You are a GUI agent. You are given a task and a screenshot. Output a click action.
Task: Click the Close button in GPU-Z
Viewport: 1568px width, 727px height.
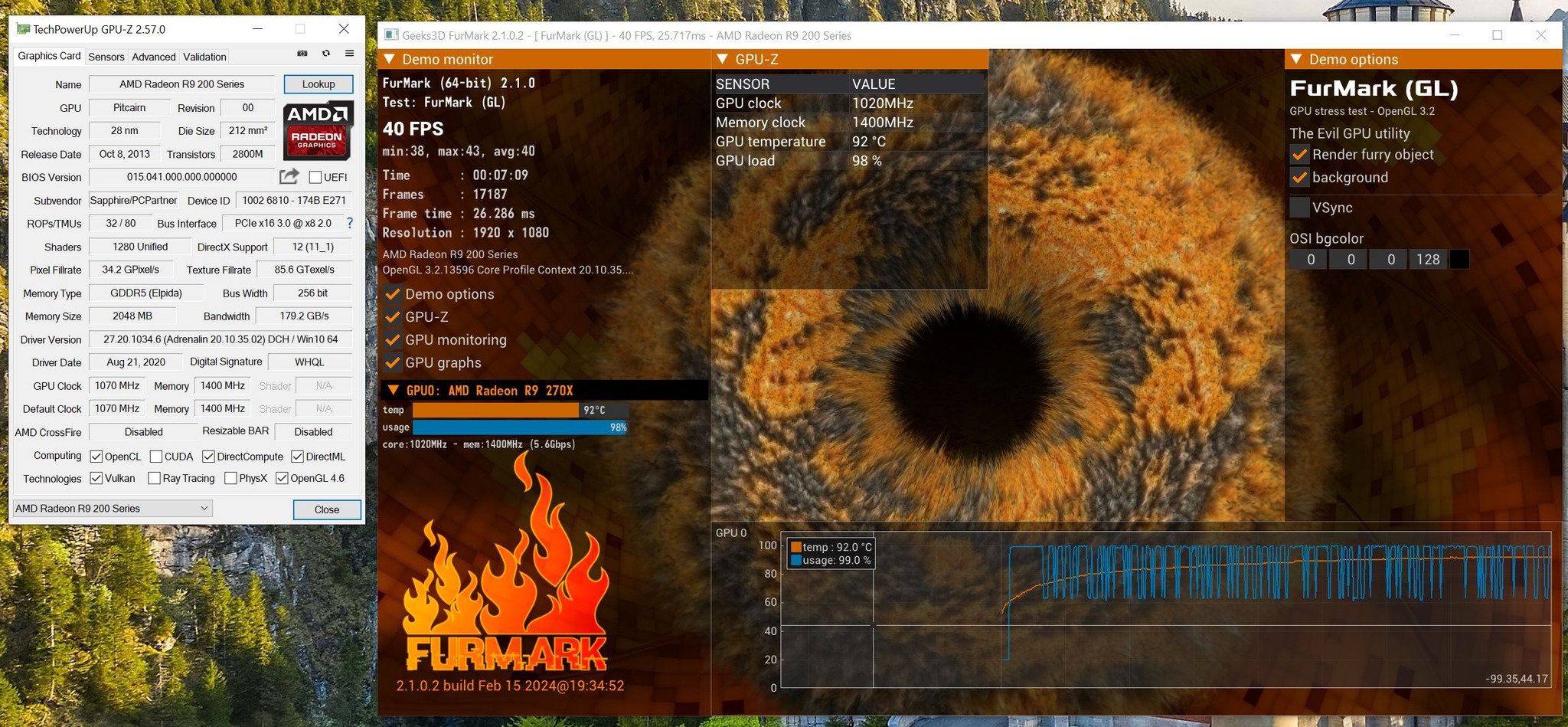click(x=327, y=509)
